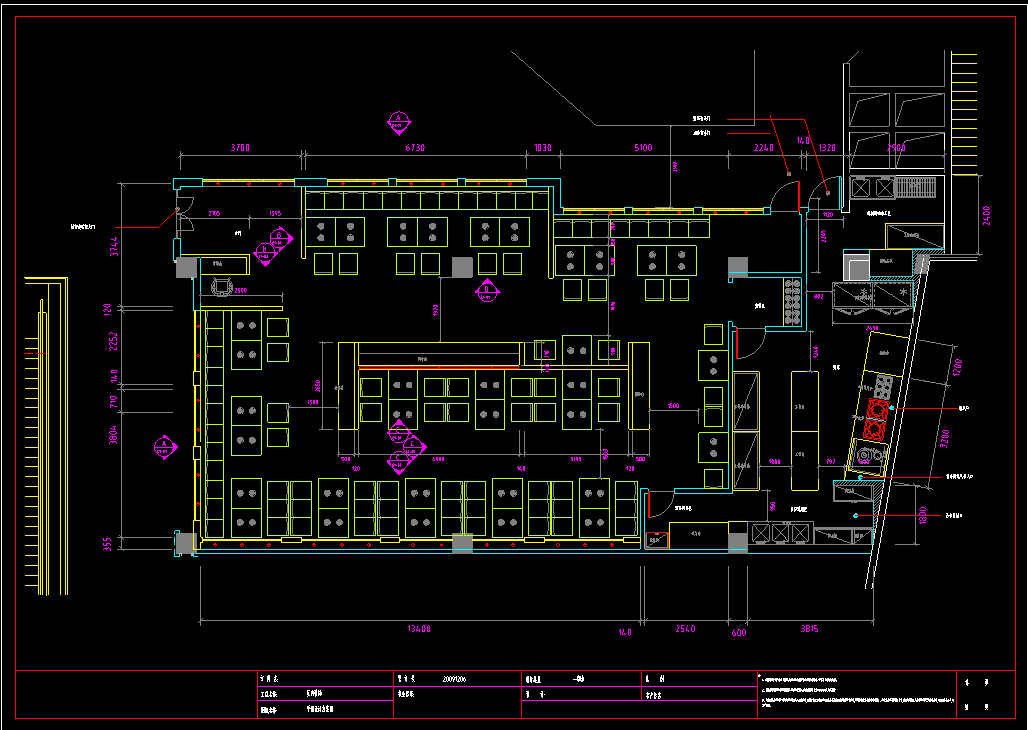Select section marker A left of the floor plan
1028x730 pixels.
point(164,447)
